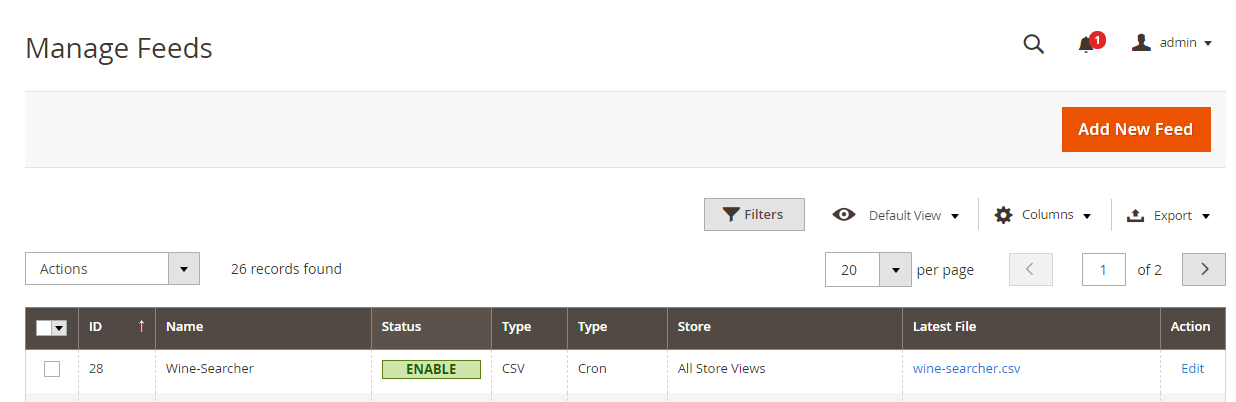1236x402 pixels.
Task: Open the wine-searcher.csv file link
Action: (x=966, y=369)
